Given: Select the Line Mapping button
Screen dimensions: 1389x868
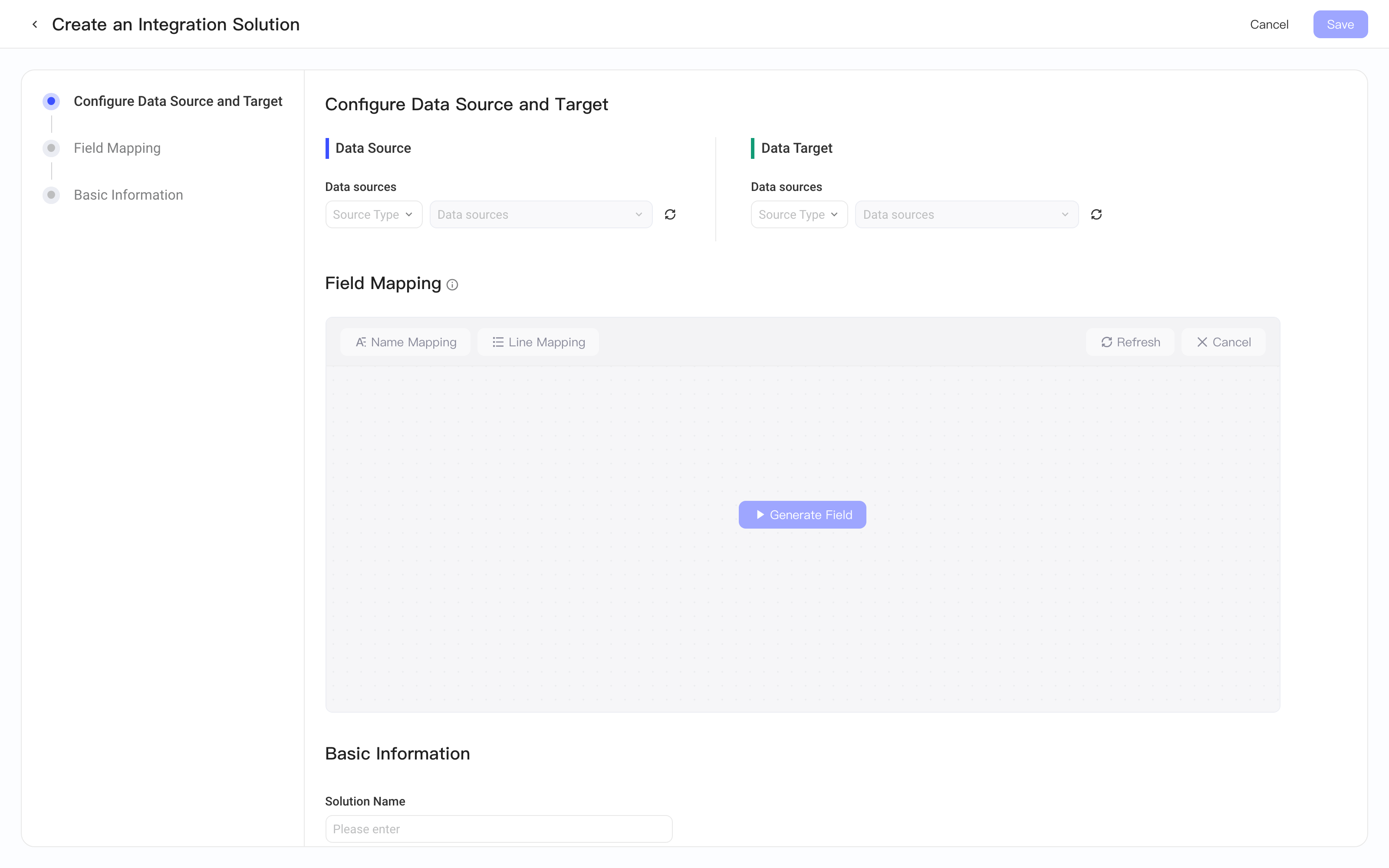Looking at the screenshot, I should coord(538,342).
